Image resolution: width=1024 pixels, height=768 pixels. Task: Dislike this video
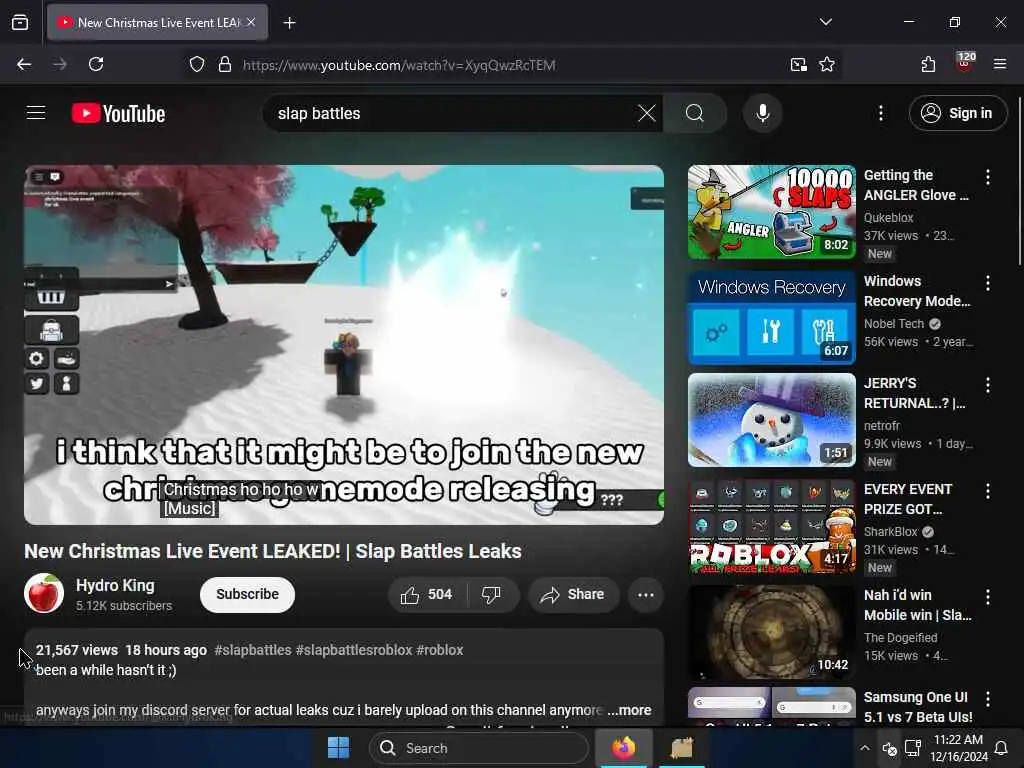click(491, 594)
